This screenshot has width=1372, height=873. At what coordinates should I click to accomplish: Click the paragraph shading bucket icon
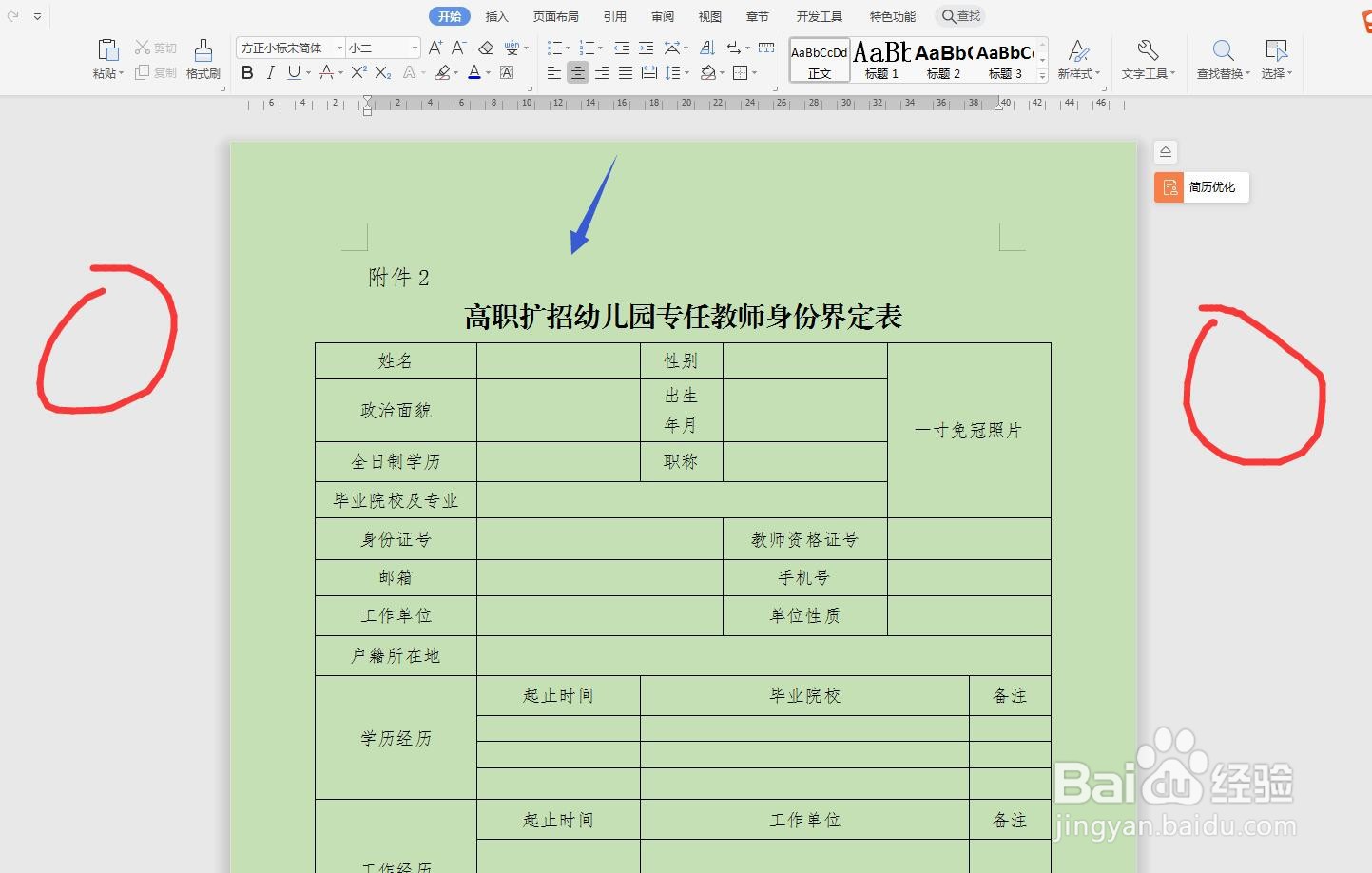pyautogui.click(x=708, y=72)
